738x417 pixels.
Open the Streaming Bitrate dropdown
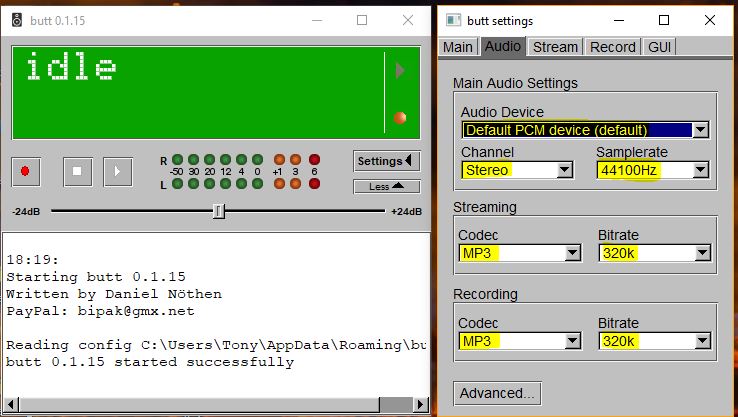click(655, 253)
